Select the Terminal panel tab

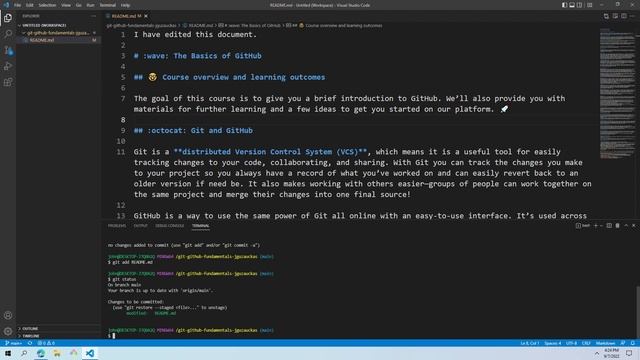pyautogui.click(x=200, y=226)
